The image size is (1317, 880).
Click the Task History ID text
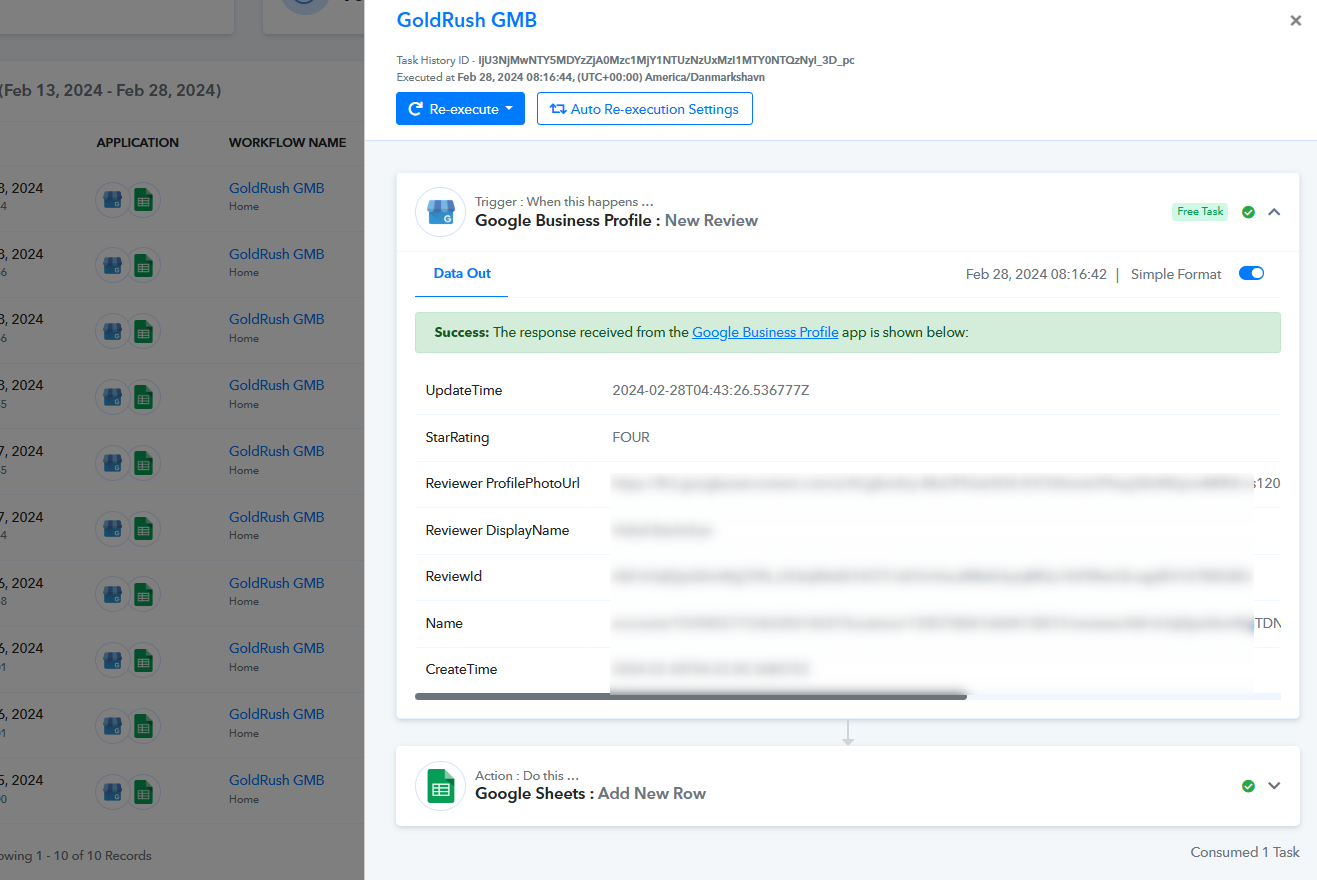tap(625, 60)
